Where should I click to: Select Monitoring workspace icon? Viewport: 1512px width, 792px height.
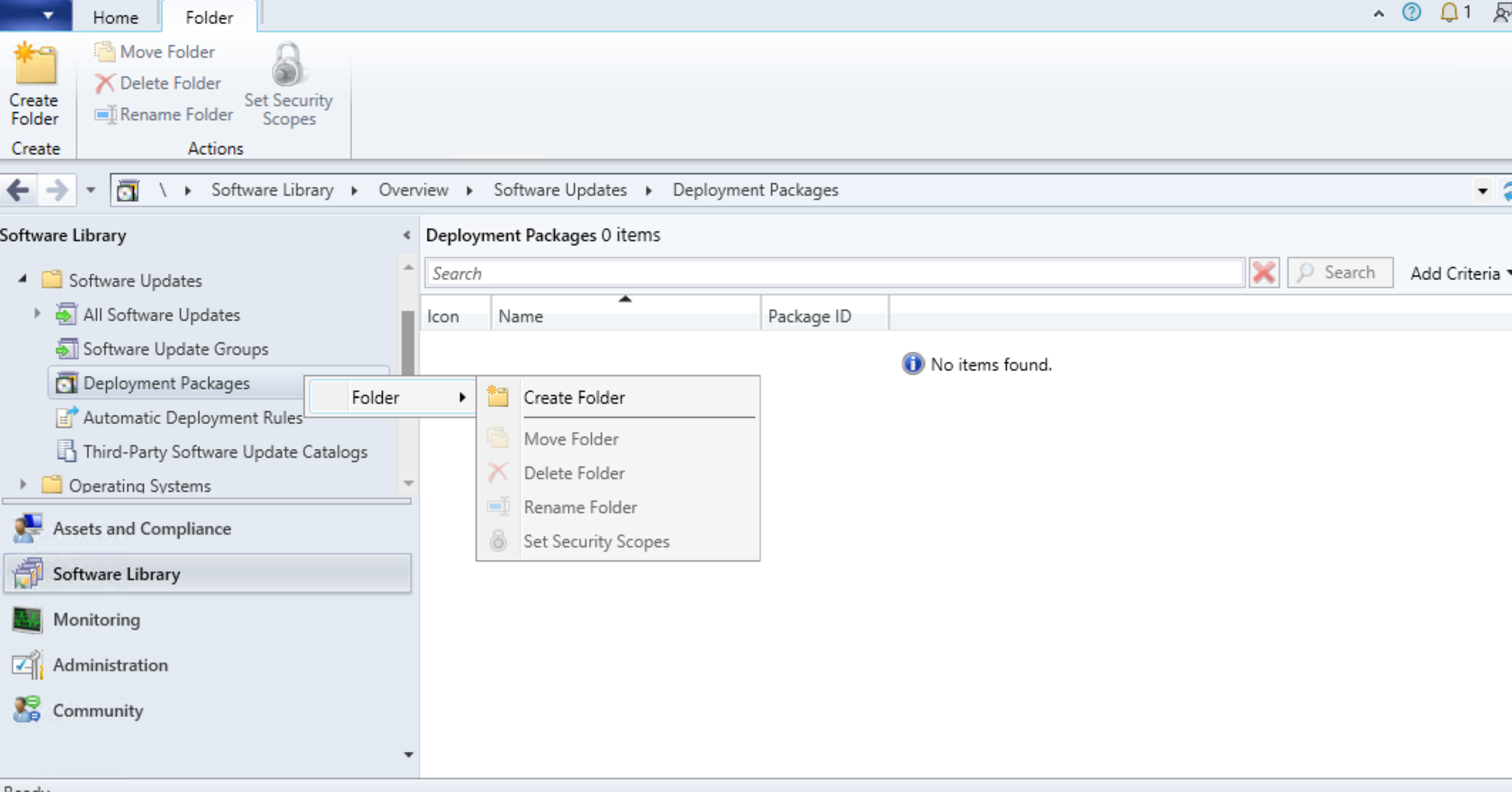coord(26,619)
